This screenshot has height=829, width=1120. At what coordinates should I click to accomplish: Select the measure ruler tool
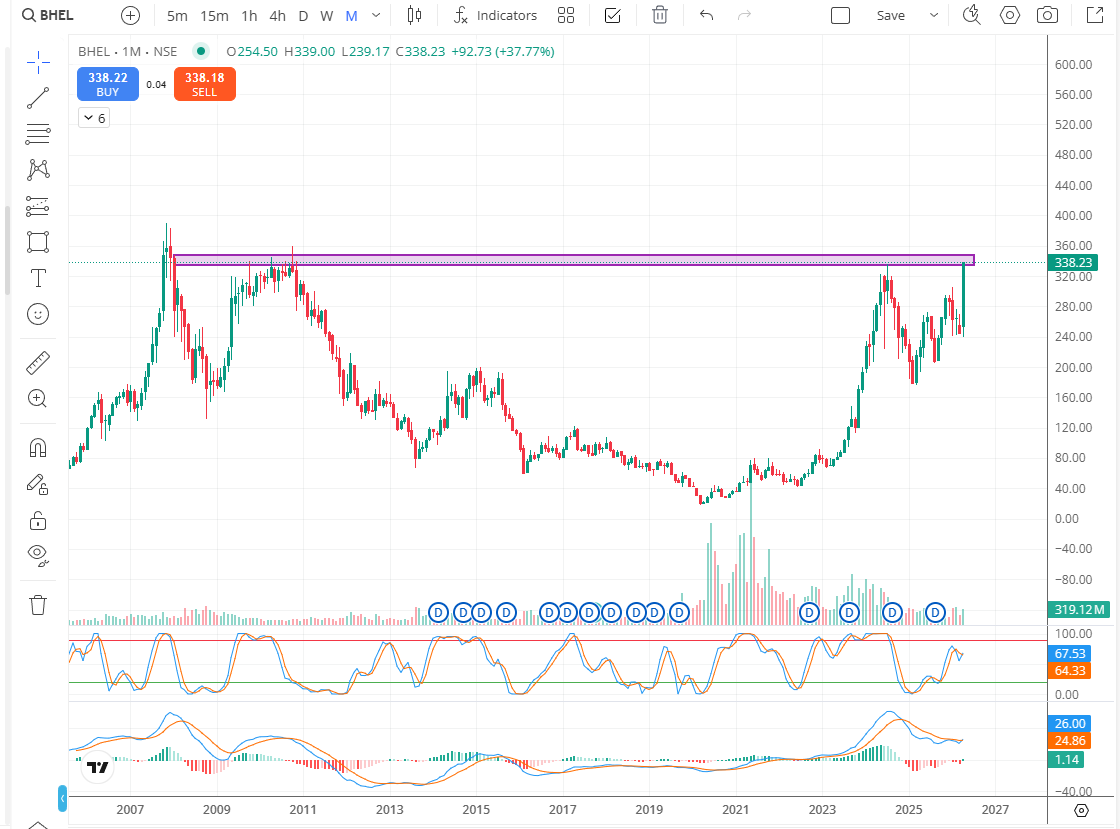pos(38,362)
